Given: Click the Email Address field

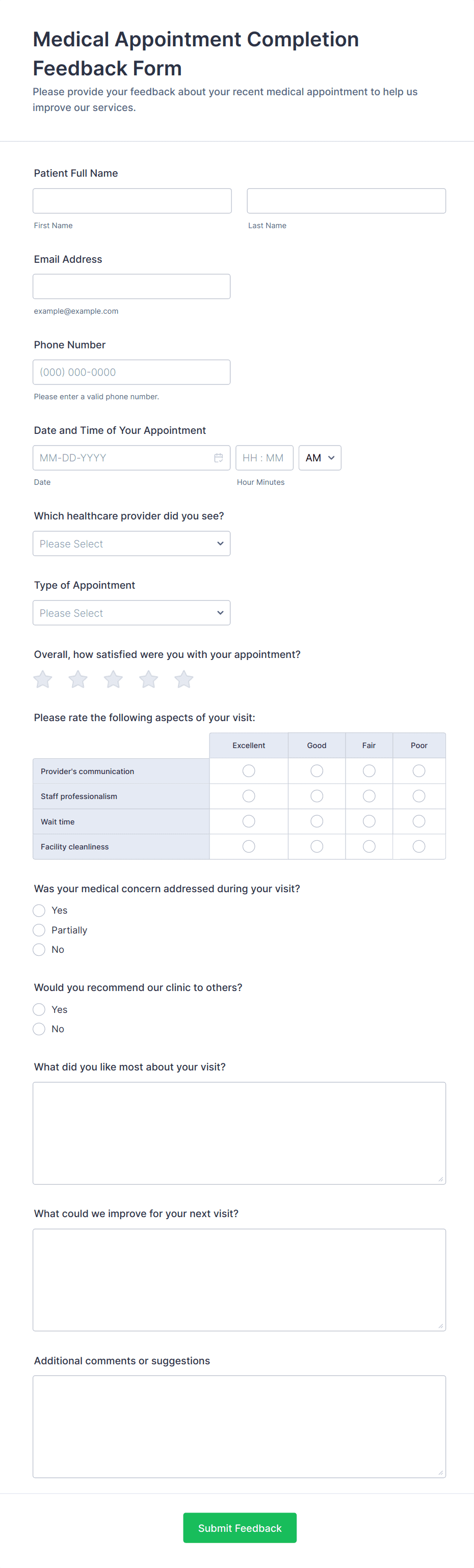Looking at the screenshot, I should tap(131, 287).
